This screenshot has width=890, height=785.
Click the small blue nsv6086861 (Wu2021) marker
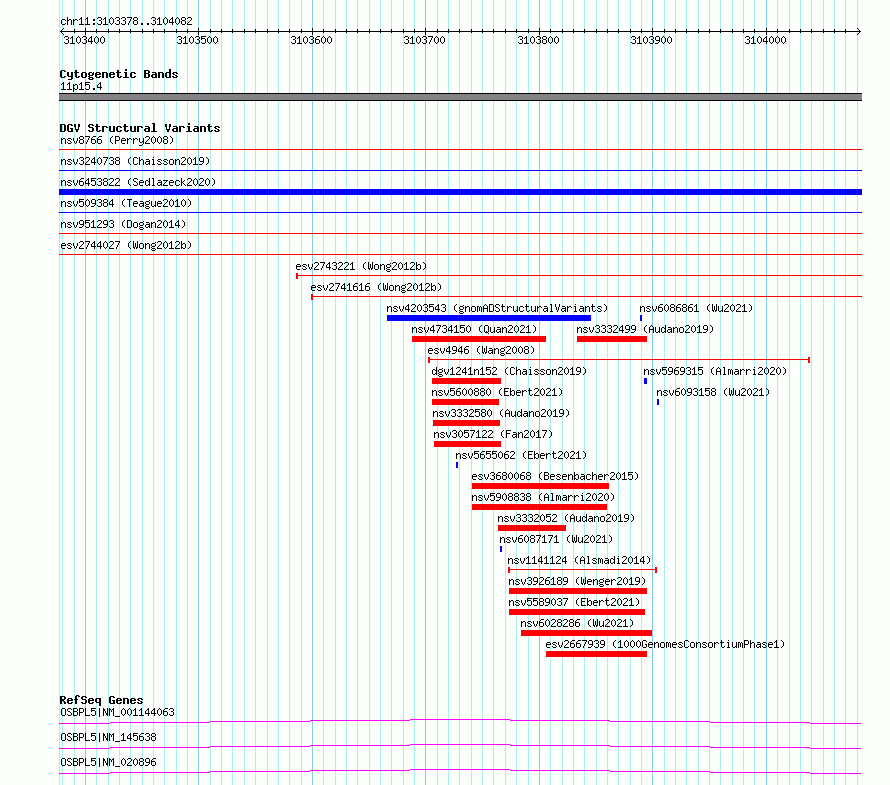click(641, 318)
